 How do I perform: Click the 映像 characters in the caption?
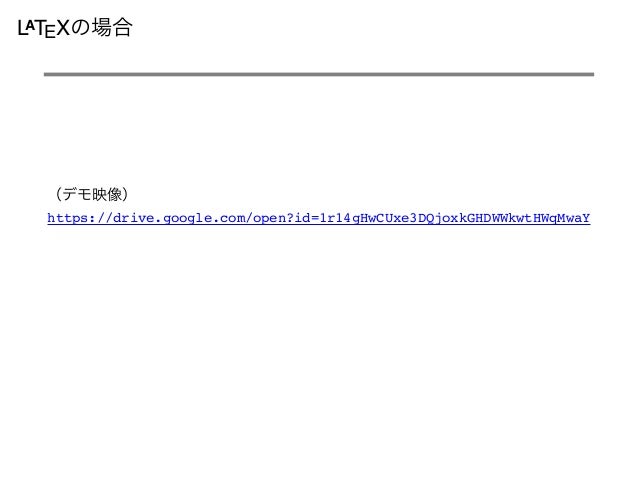coord(107,194)
